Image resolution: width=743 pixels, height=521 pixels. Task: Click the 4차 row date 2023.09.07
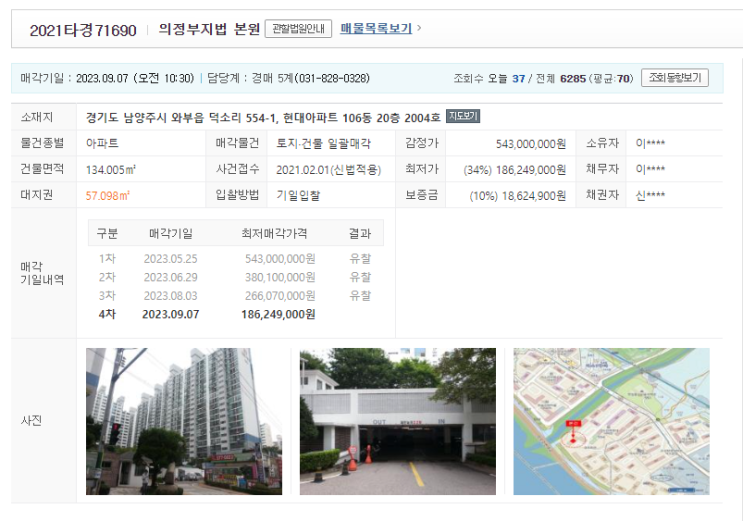(171, 314)
